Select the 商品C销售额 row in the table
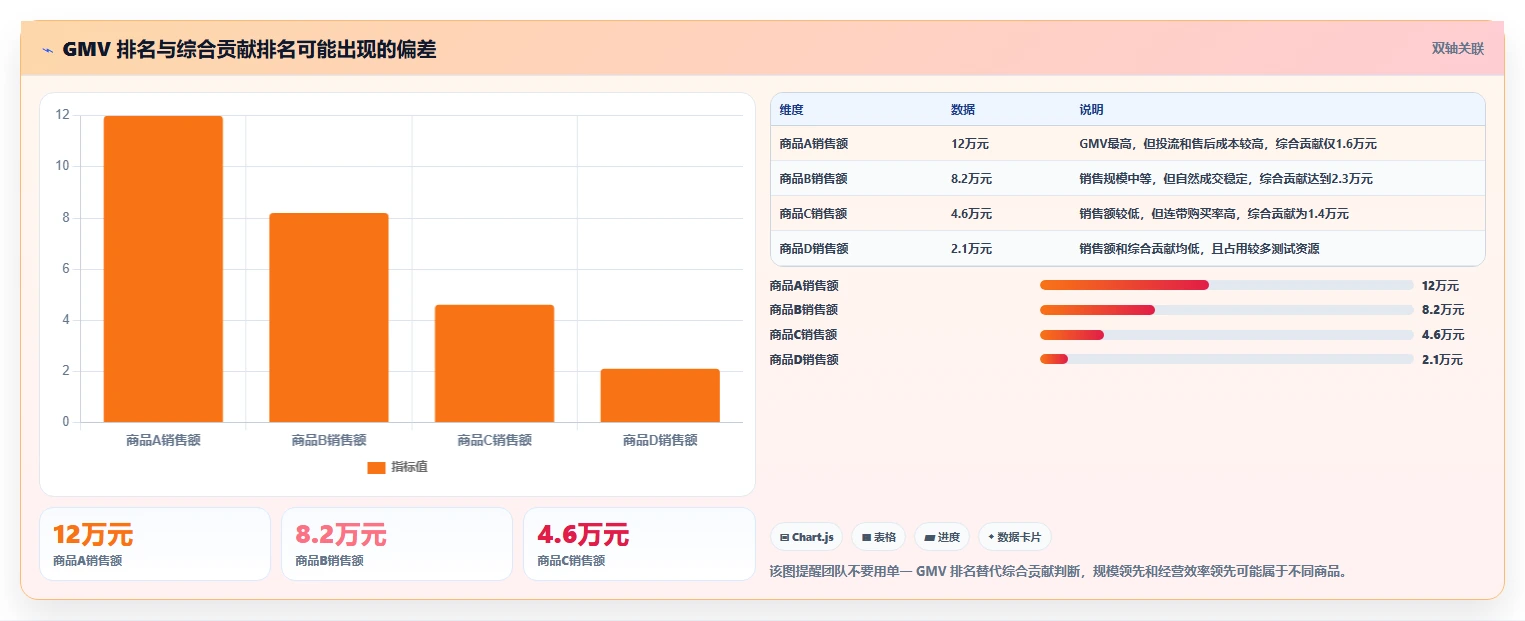1525x621 pixels. click(x=1128, y=214)
